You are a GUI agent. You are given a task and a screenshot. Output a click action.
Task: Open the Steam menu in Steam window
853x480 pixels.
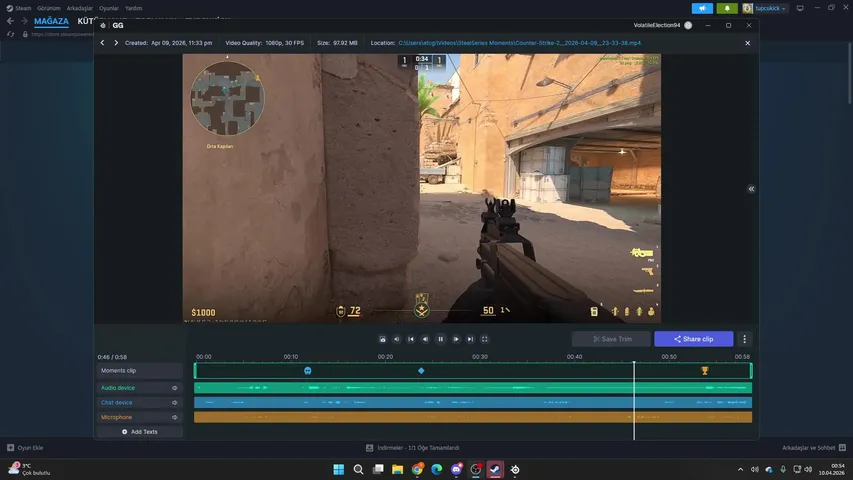click(x=19, y=8)
